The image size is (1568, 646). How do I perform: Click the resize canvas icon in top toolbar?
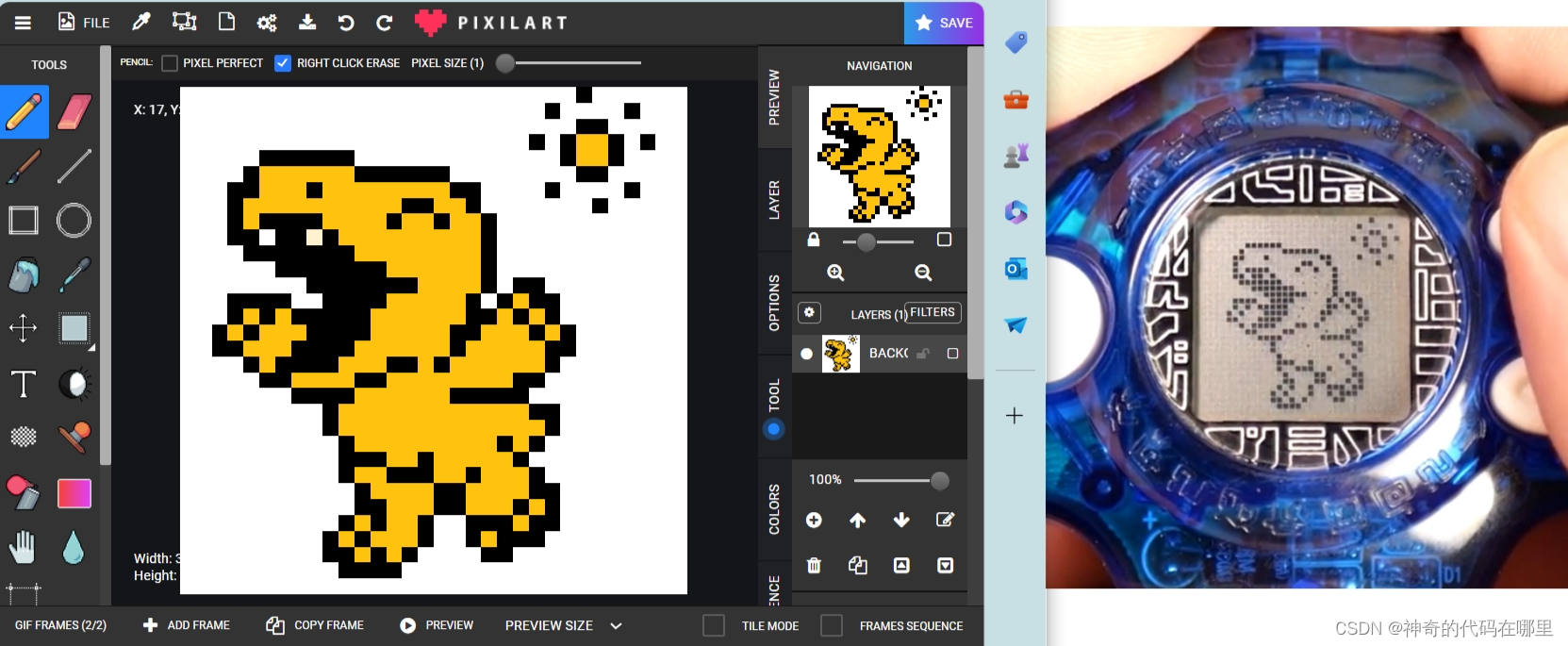pyautogui.click(x=184, y=22)
